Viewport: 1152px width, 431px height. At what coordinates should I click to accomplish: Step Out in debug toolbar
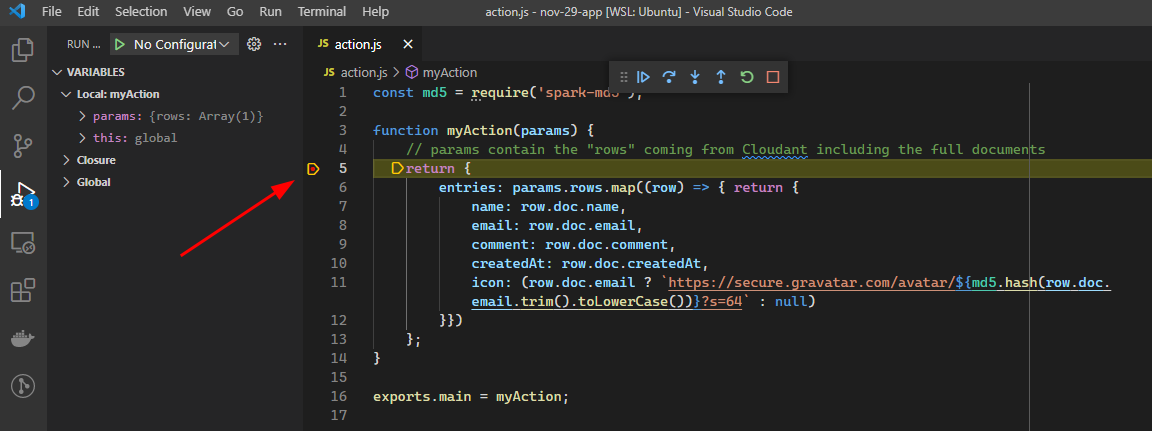pos(721,77)
